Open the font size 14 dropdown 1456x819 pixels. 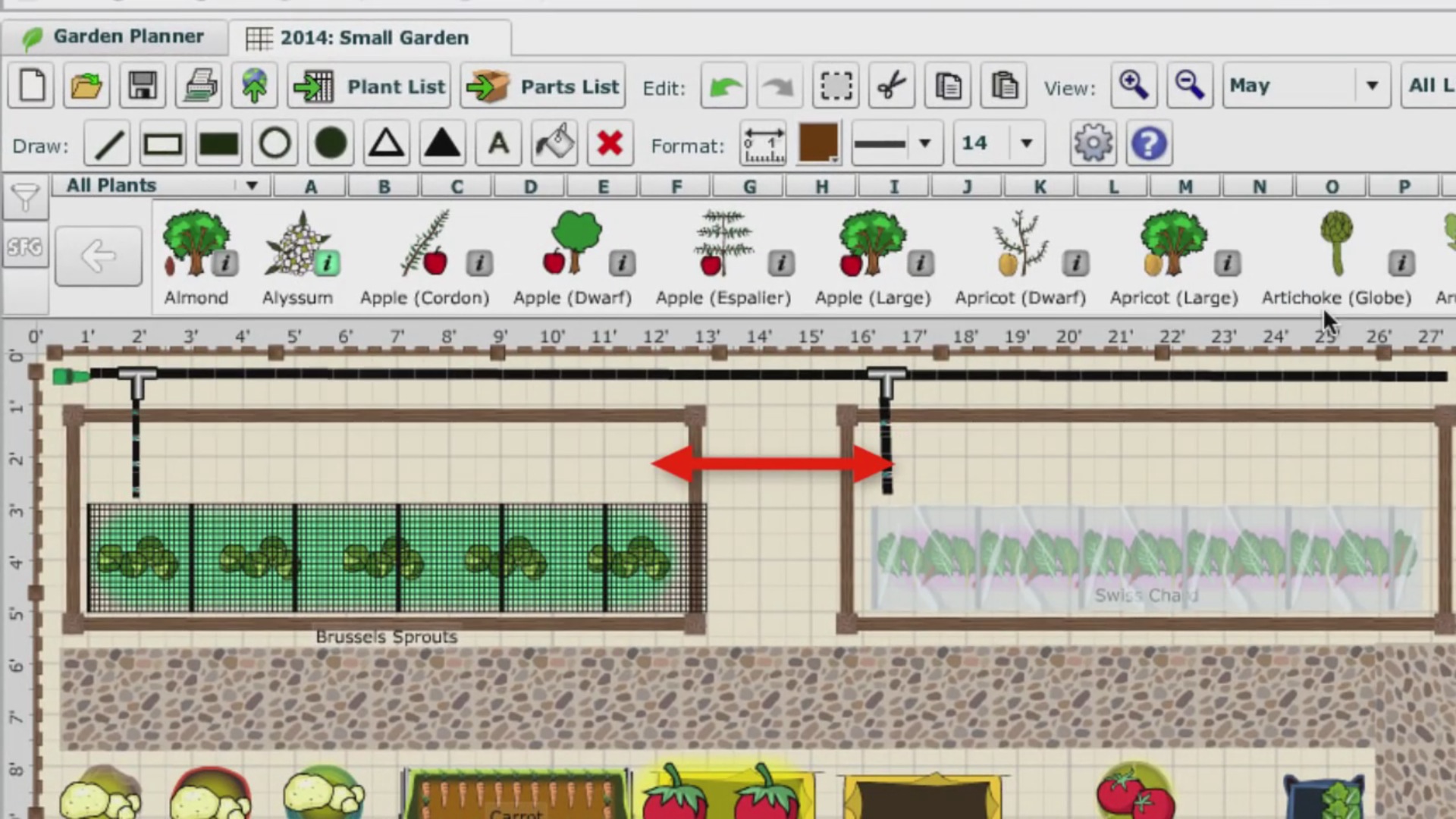click(x=999, y=144)
